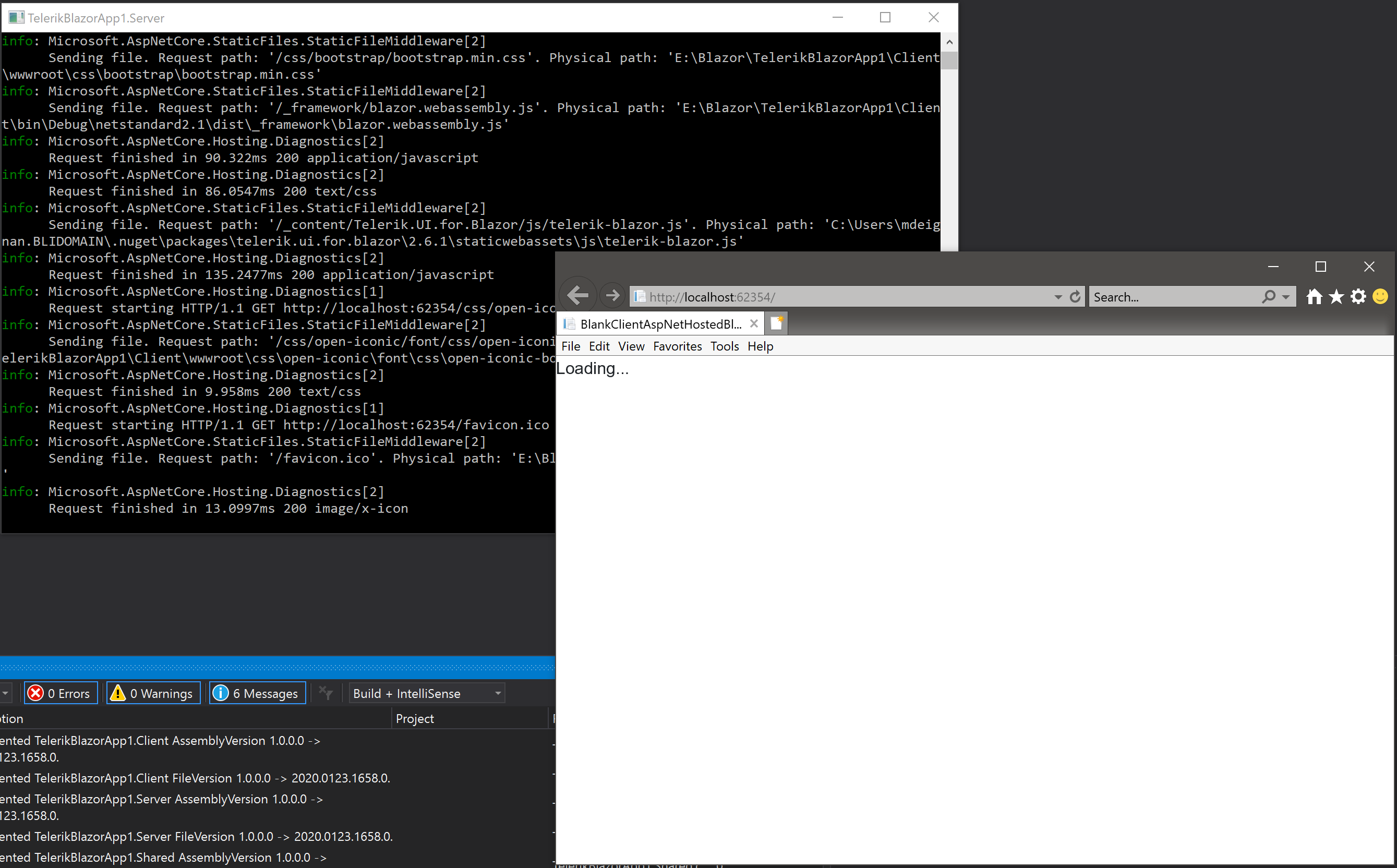
Task: Open the Favorites menu
Action: coord(677,346)
